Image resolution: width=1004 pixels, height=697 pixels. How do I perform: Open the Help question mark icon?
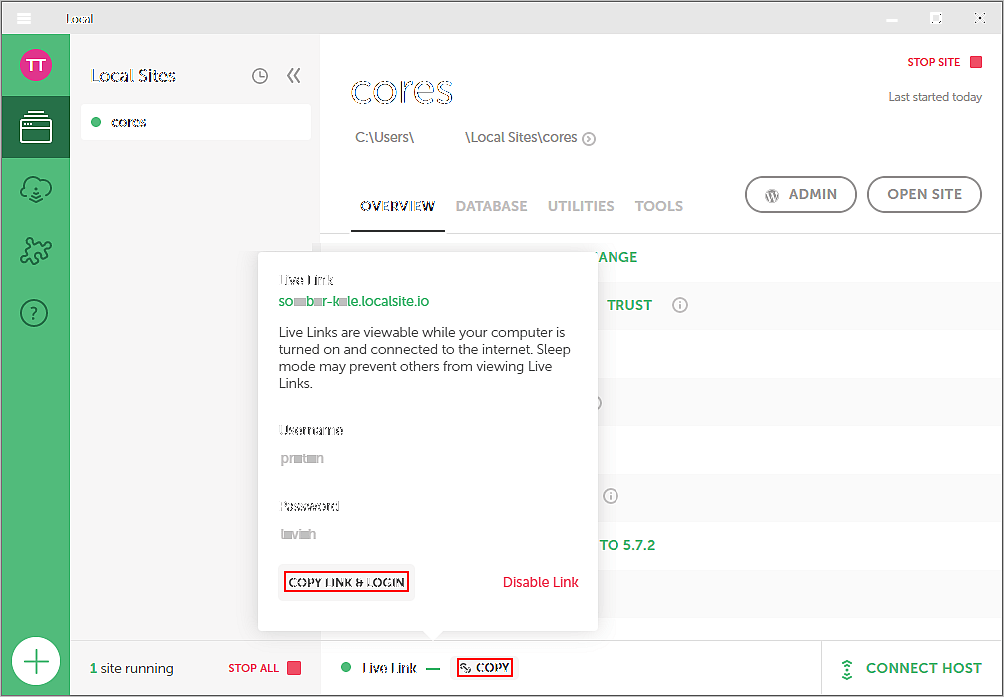36,314
